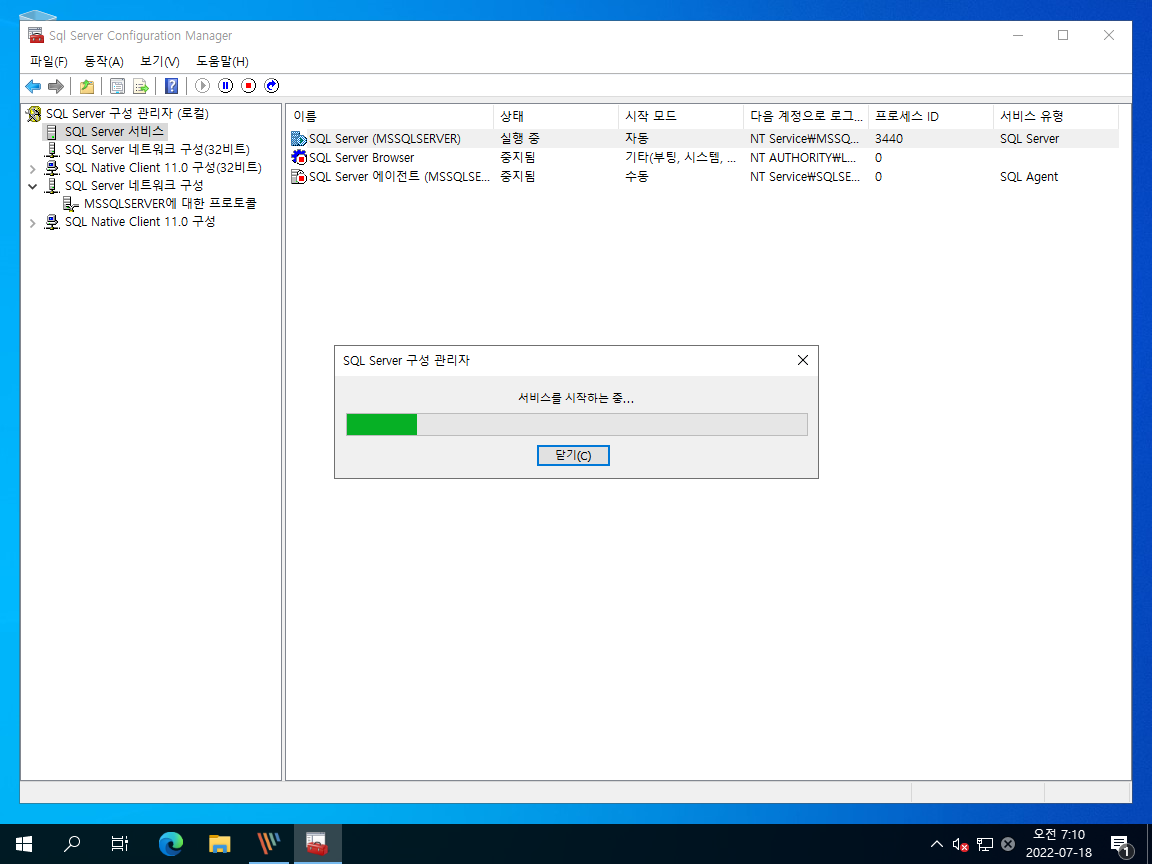
Task: Click the 자동 start mode cell
Action: pos(637,139)
